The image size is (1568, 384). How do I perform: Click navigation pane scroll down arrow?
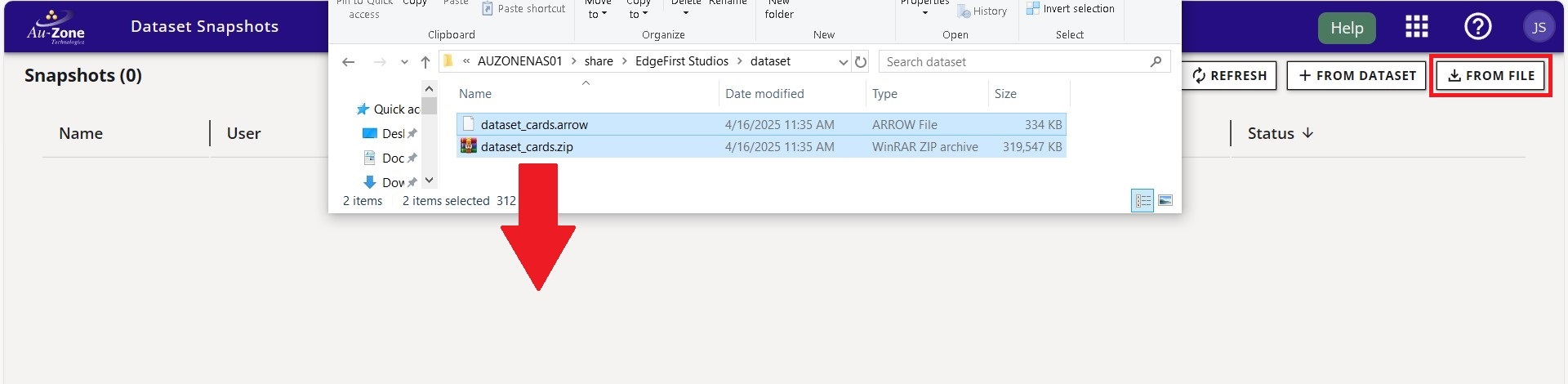[430, 181]
